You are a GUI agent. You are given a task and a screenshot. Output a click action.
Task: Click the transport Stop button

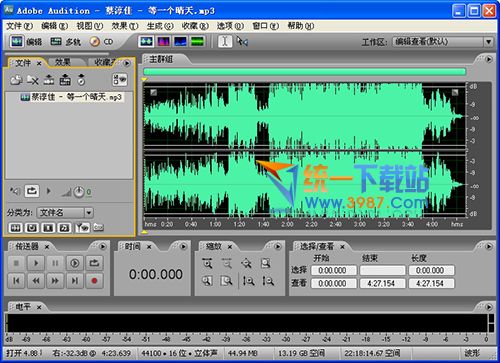[x=16, y=263]
